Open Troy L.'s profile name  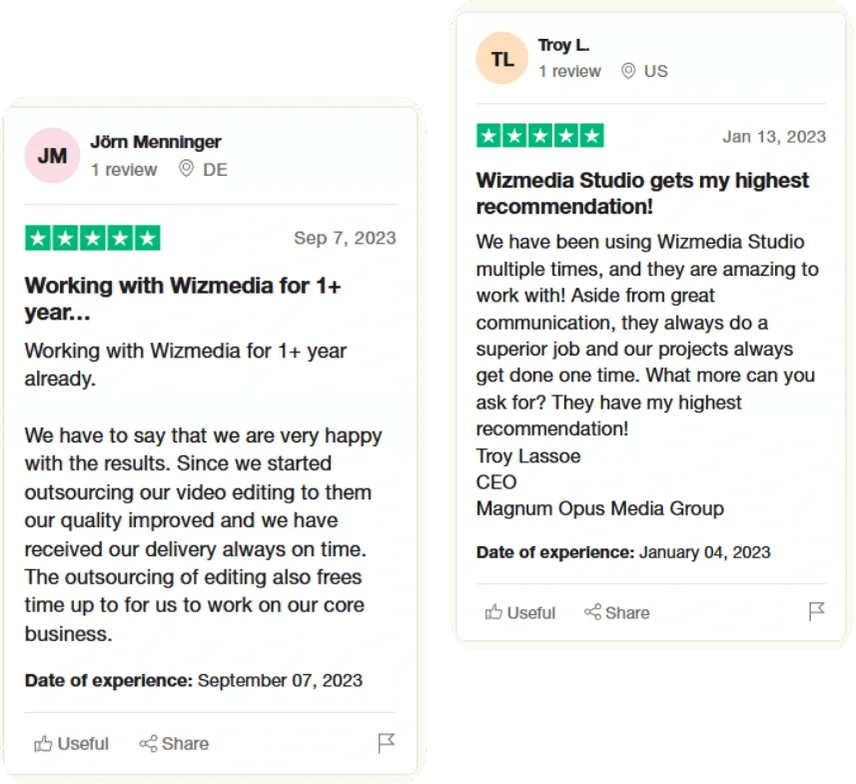click(x=564, y=45)
